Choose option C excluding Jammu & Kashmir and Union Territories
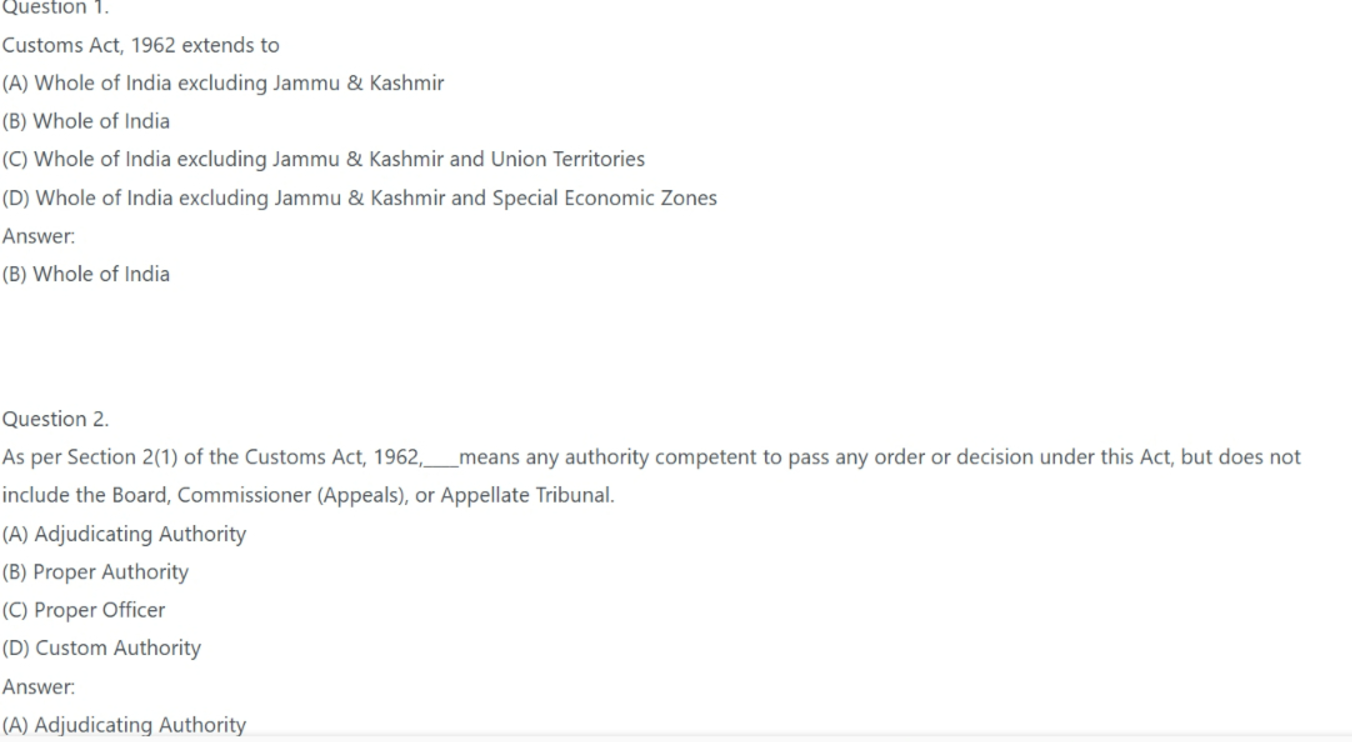 pyautogui.click(x=324, y=159)
